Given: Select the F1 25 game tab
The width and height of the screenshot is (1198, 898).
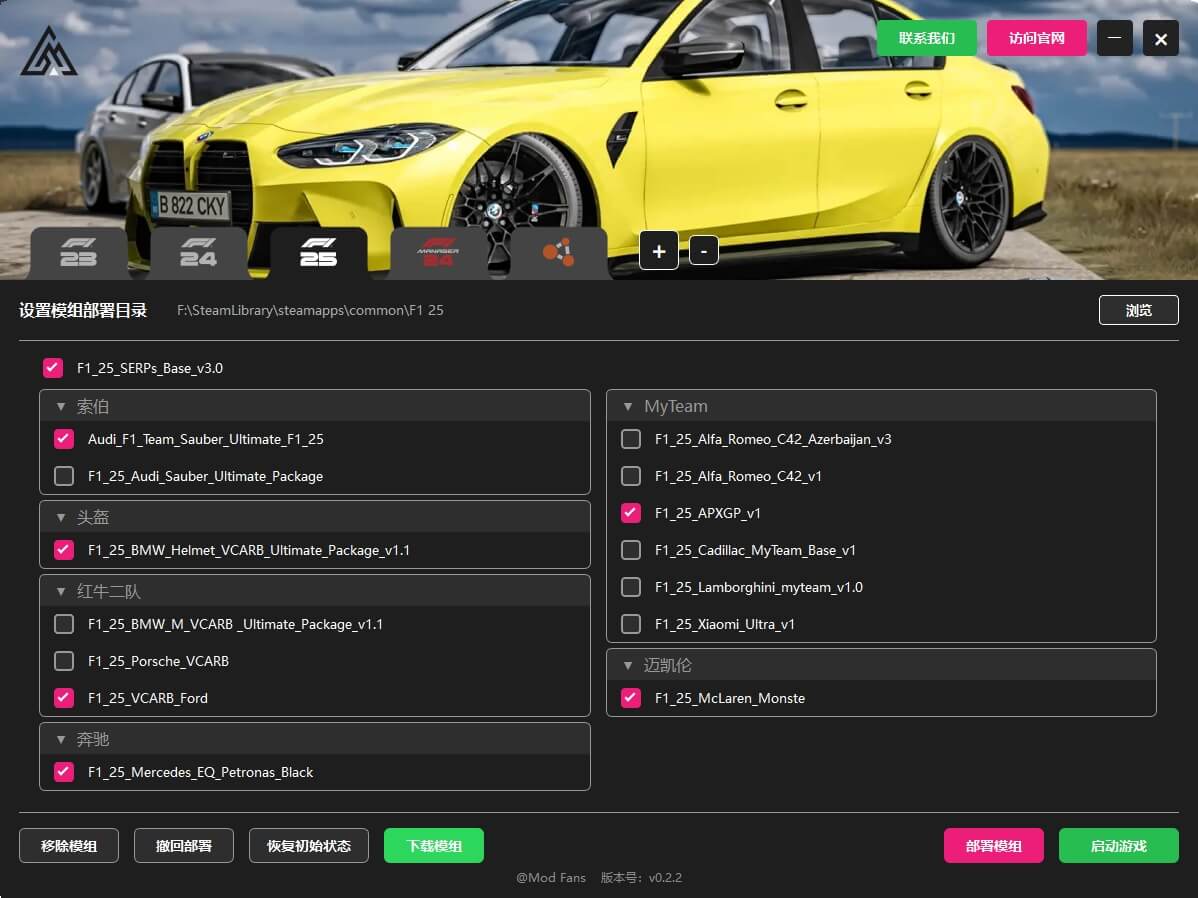Looking at the screenshot, I should click(318, 253).
